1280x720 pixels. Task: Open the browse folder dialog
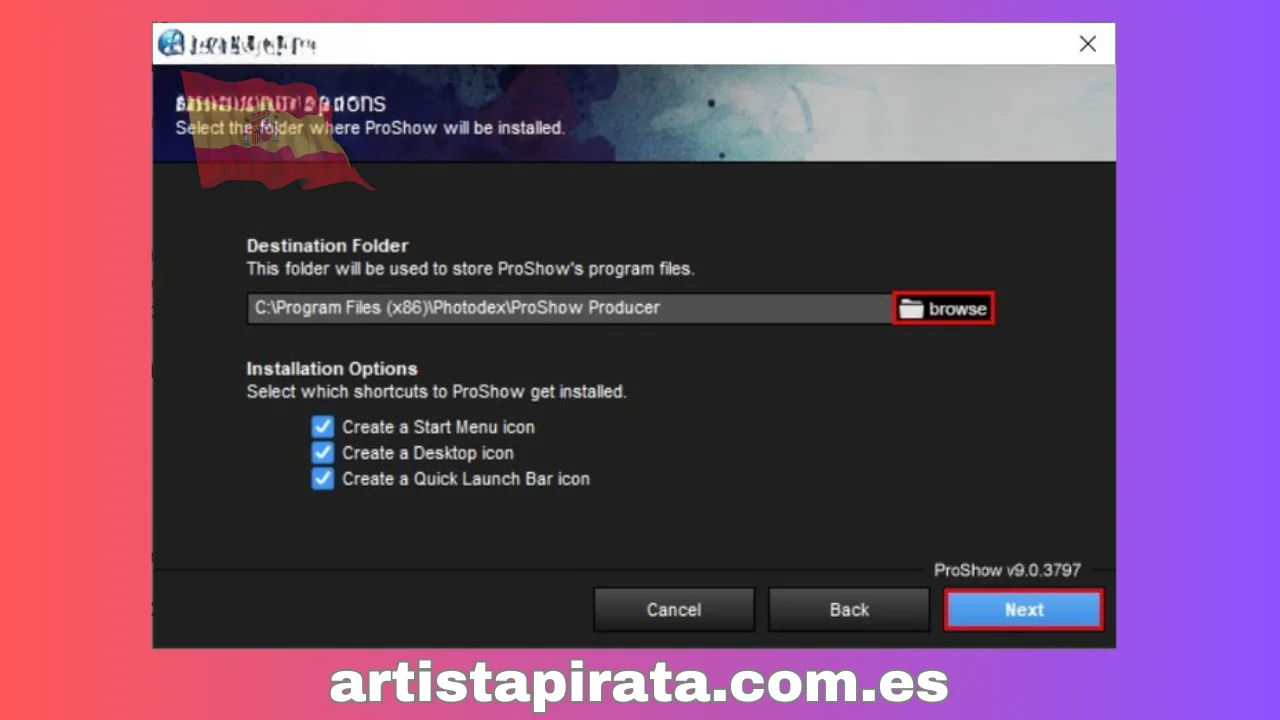coord(943,309)
